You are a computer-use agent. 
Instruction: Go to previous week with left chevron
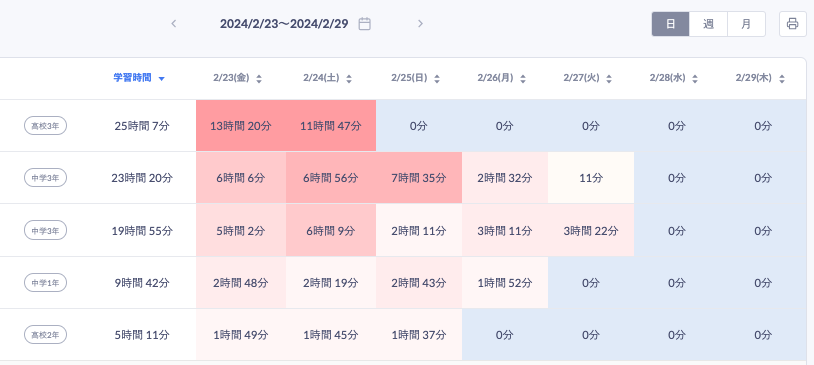(174, 24)
